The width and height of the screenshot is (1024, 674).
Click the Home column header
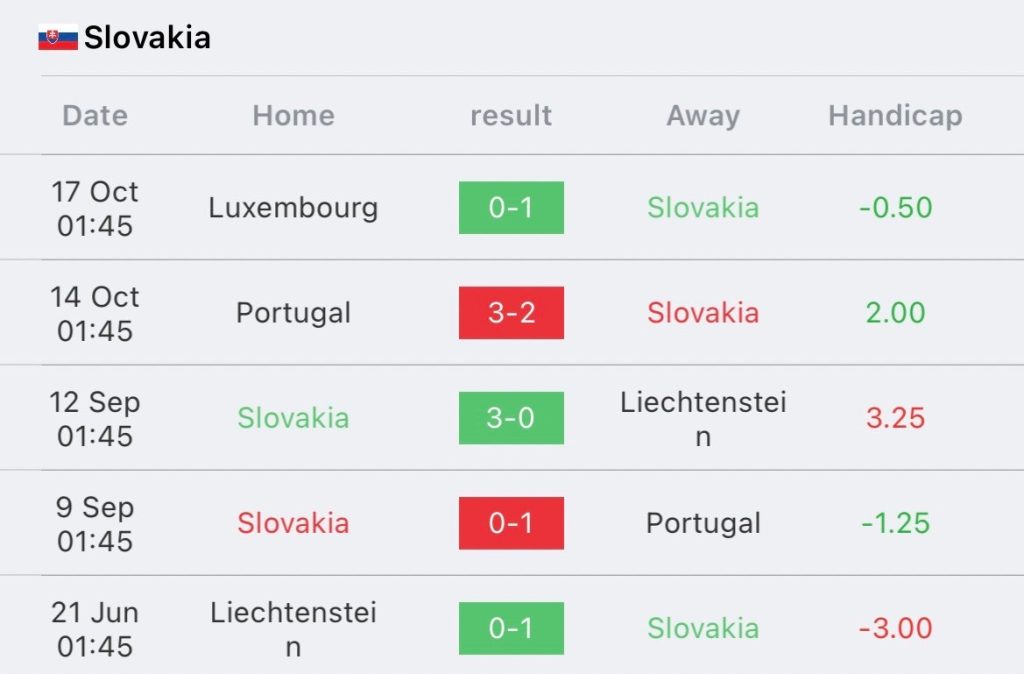tap(293, 116)
